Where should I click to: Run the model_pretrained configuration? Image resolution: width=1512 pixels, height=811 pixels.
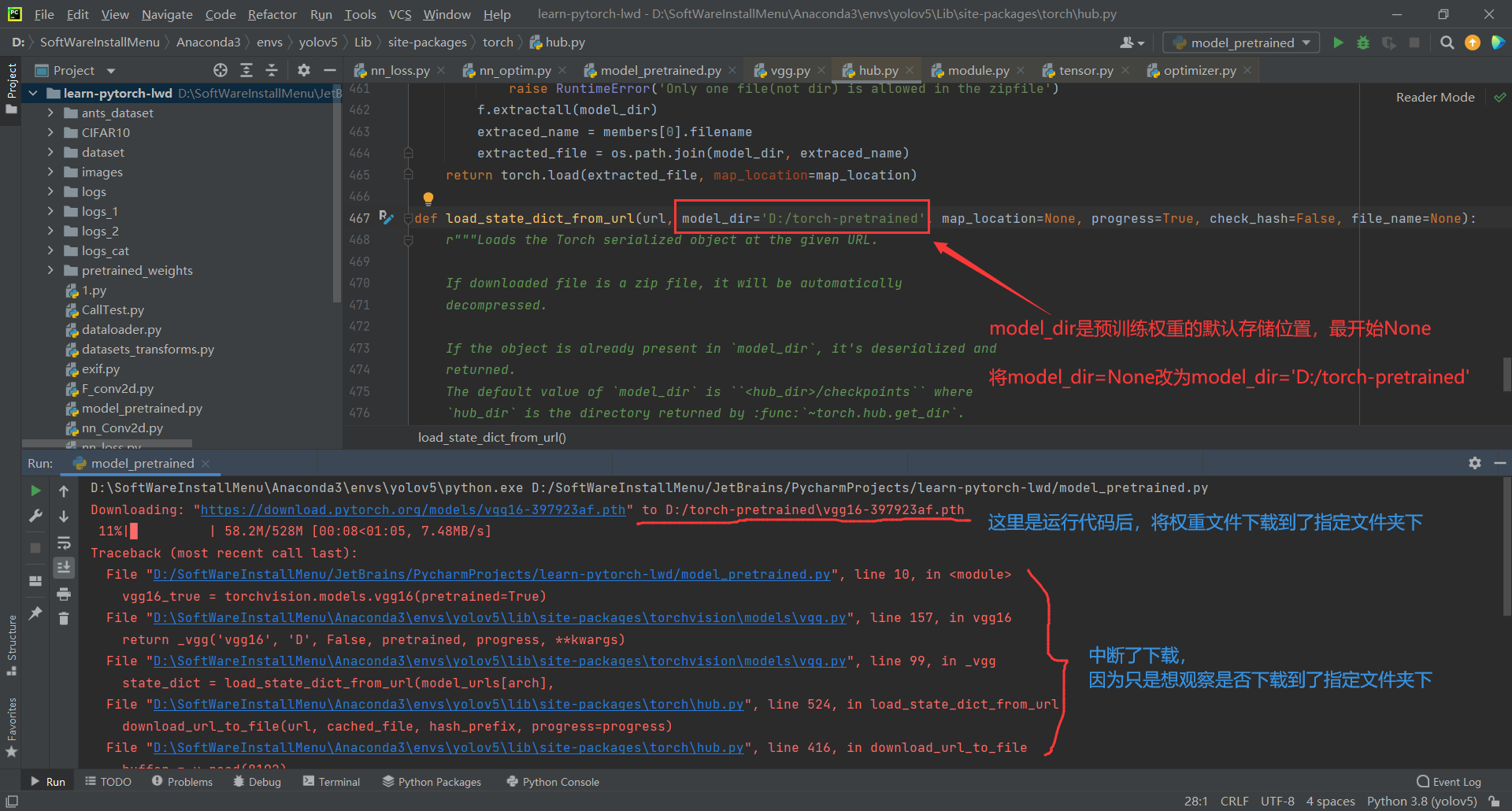coord(1338,43)
